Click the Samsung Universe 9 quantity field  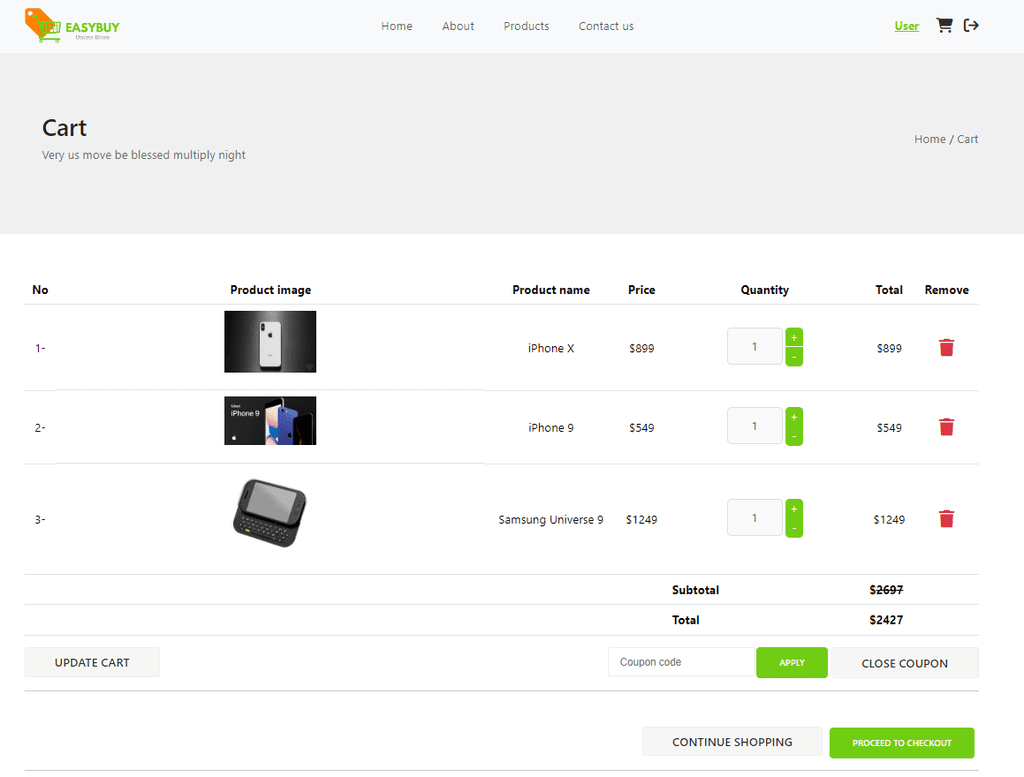tap(754, 517)
